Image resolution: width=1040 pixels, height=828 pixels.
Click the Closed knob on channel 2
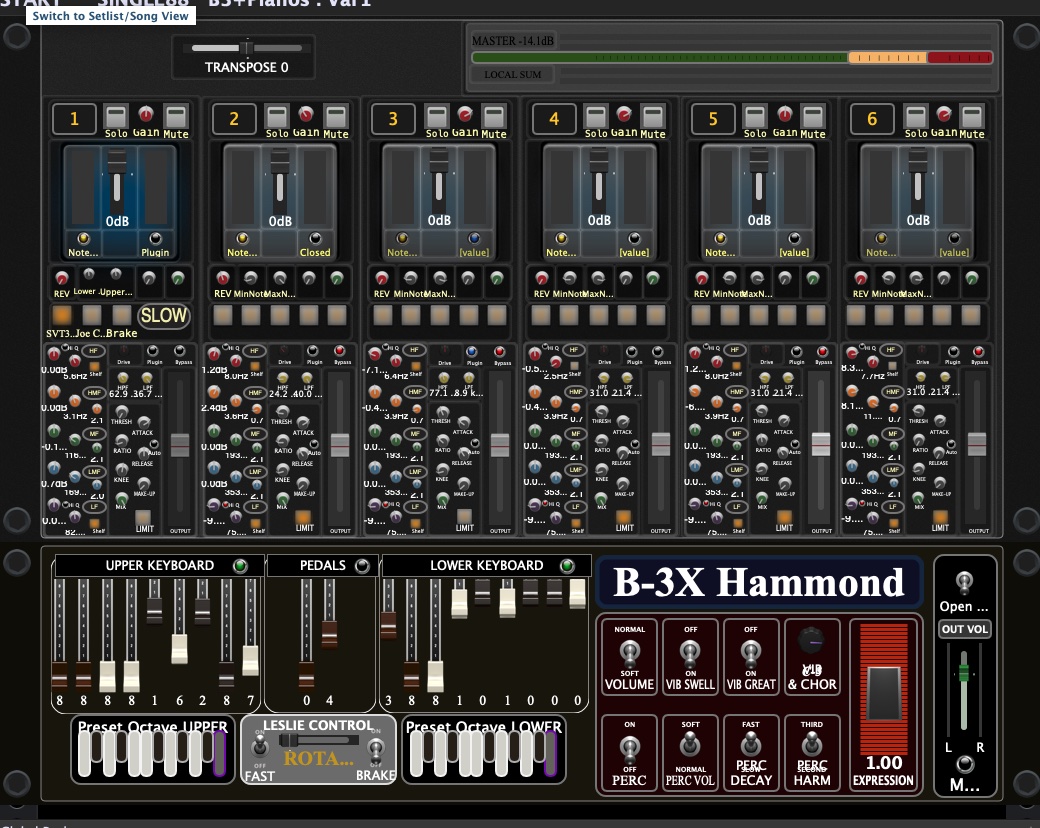coord(315,238)
